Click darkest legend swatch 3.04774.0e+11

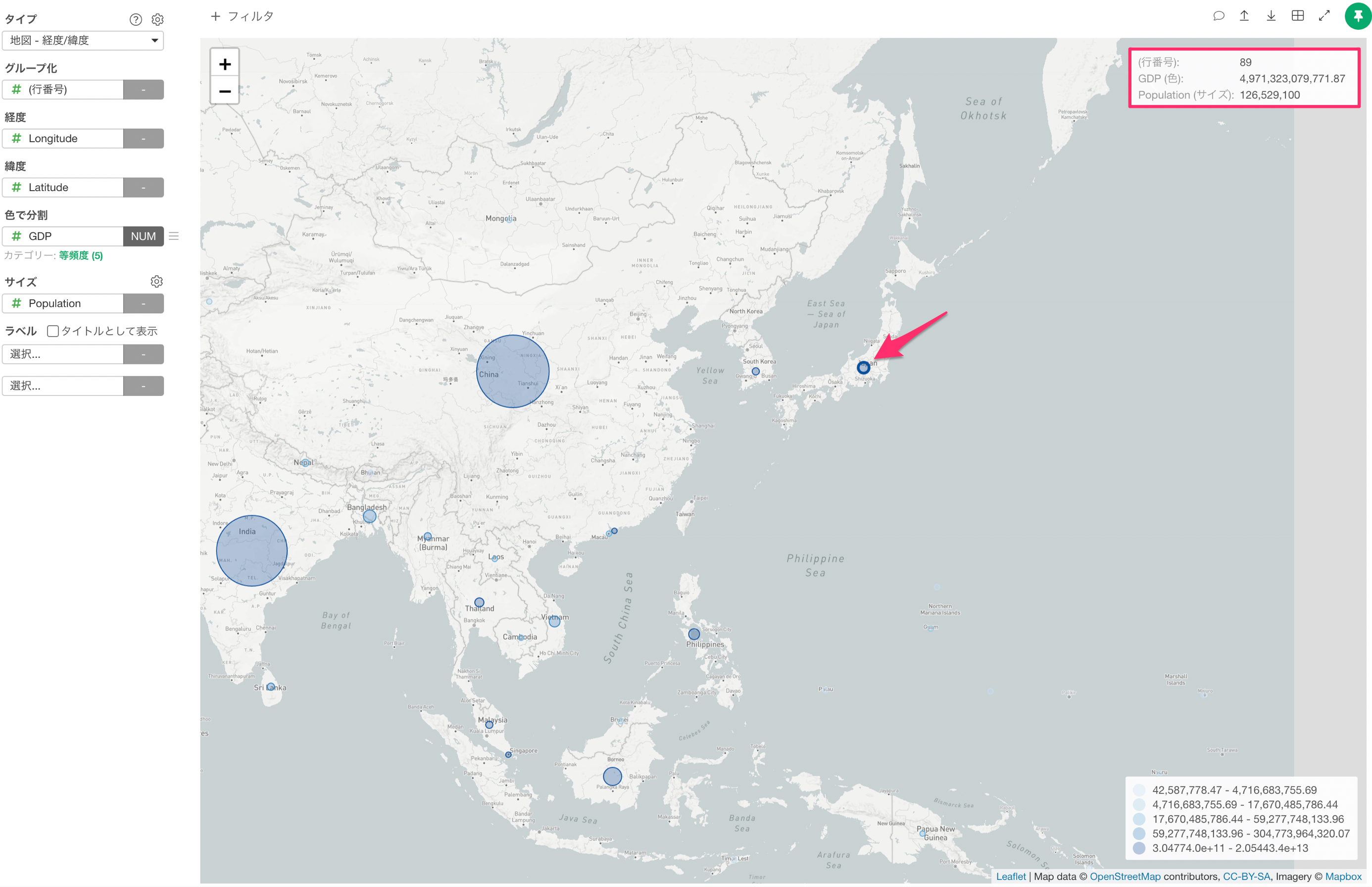coord(1139,848)
